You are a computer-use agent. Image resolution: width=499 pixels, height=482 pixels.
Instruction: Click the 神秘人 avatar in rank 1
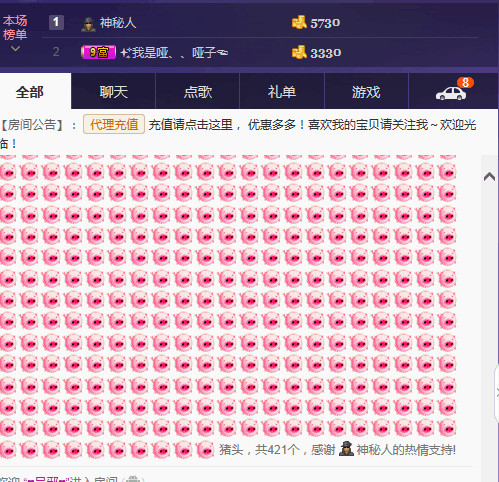point(88,24)
